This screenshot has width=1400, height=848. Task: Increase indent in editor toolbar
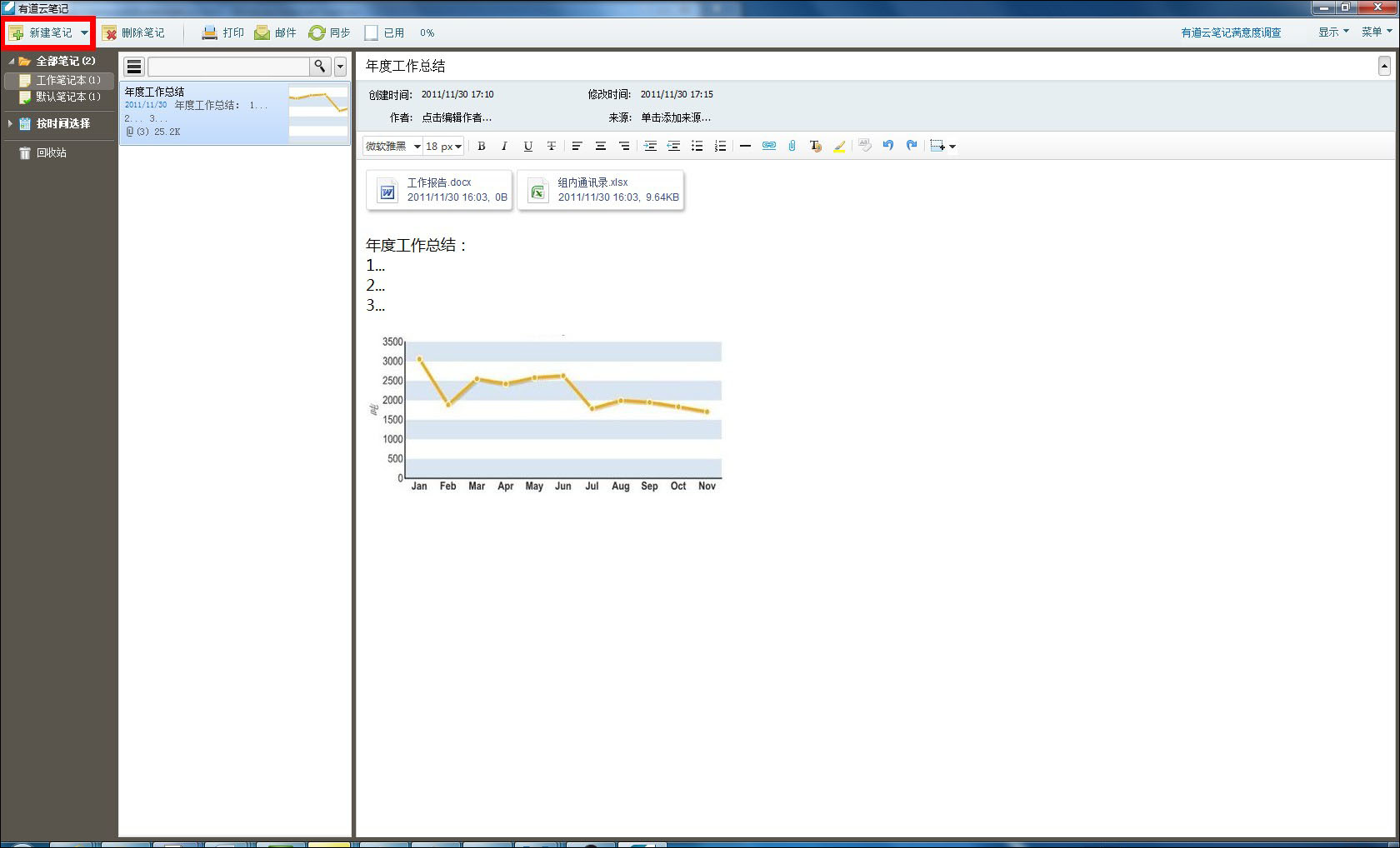pos(650,147)
